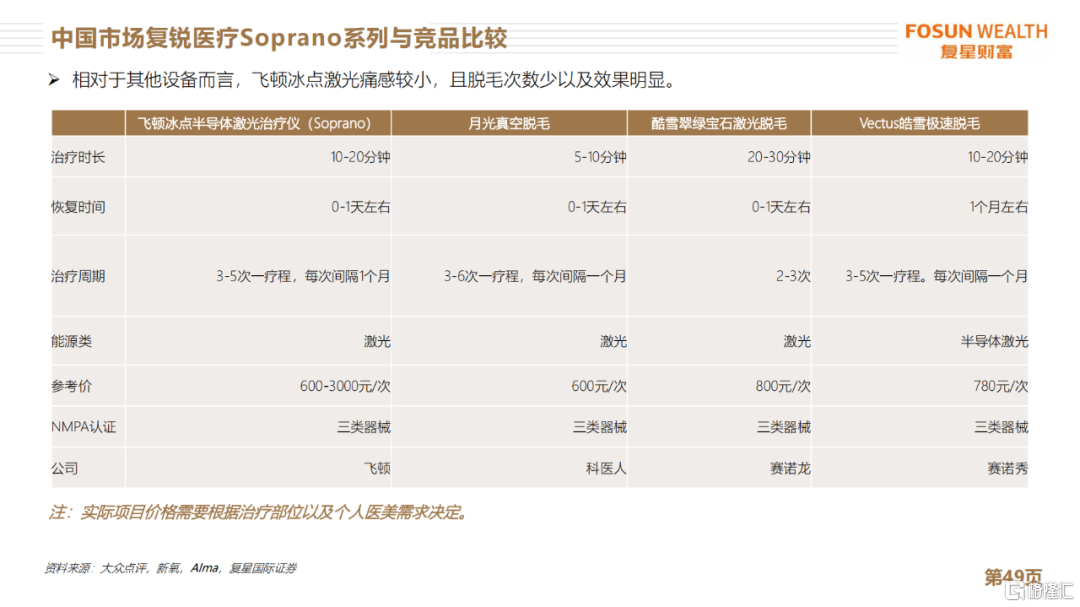Select column header 酷雪翠绿宝石激光脱毛
The width and height of the screenshot is (1080, 607).
click(x=719, y=123)
